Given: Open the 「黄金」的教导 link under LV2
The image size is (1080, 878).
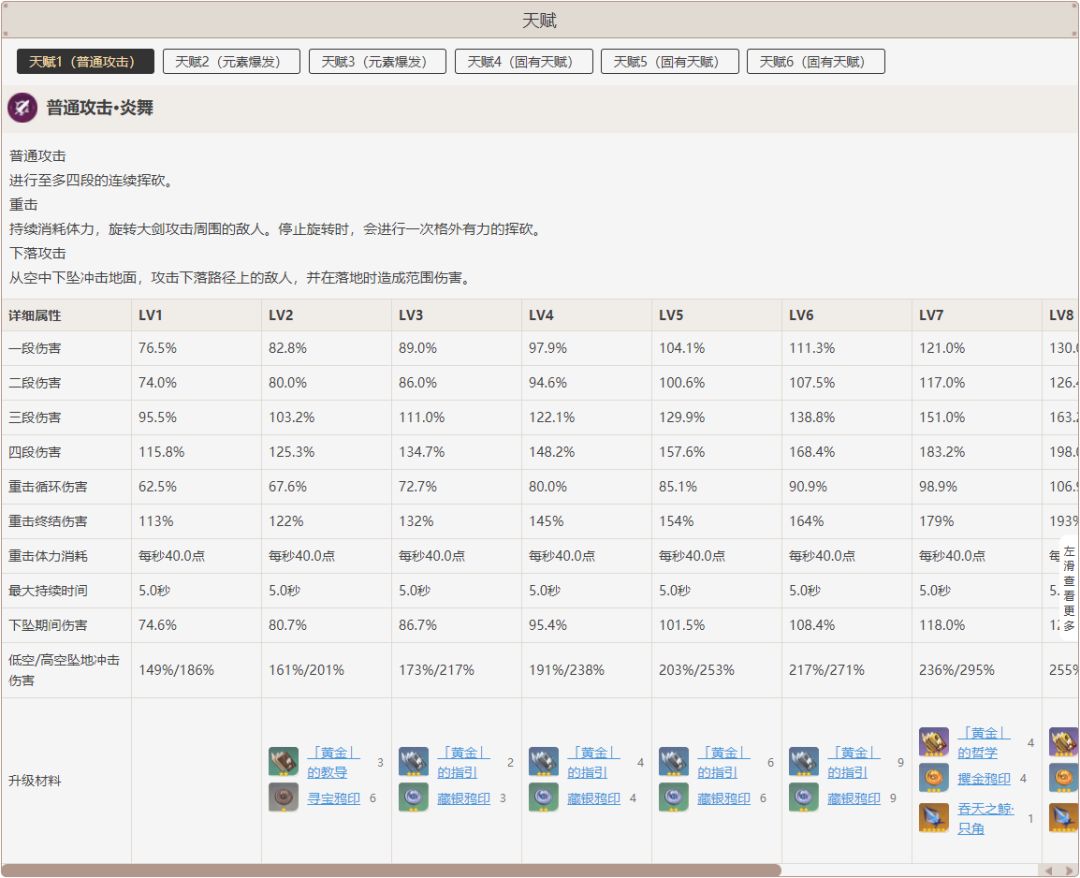Looking at the screenshot, I should (x=333, y=762).
